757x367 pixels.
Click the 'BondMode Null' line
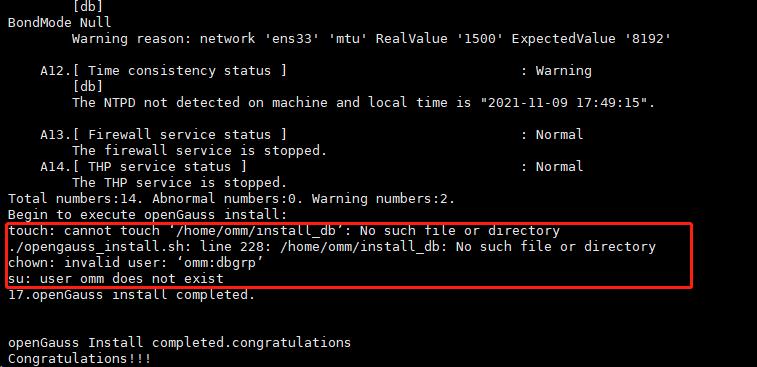(59, 23)
